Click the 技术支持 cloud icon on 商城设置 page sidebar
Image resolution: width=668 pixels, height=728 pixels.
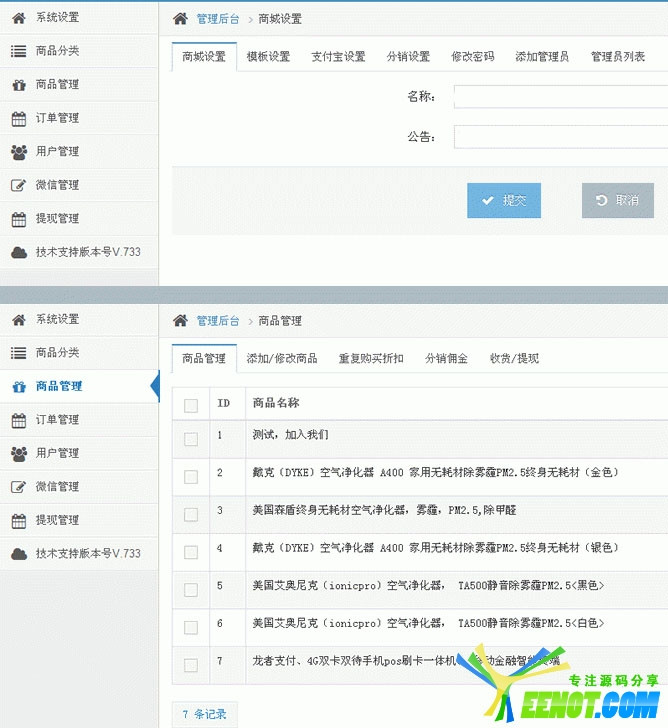[19, 253]
